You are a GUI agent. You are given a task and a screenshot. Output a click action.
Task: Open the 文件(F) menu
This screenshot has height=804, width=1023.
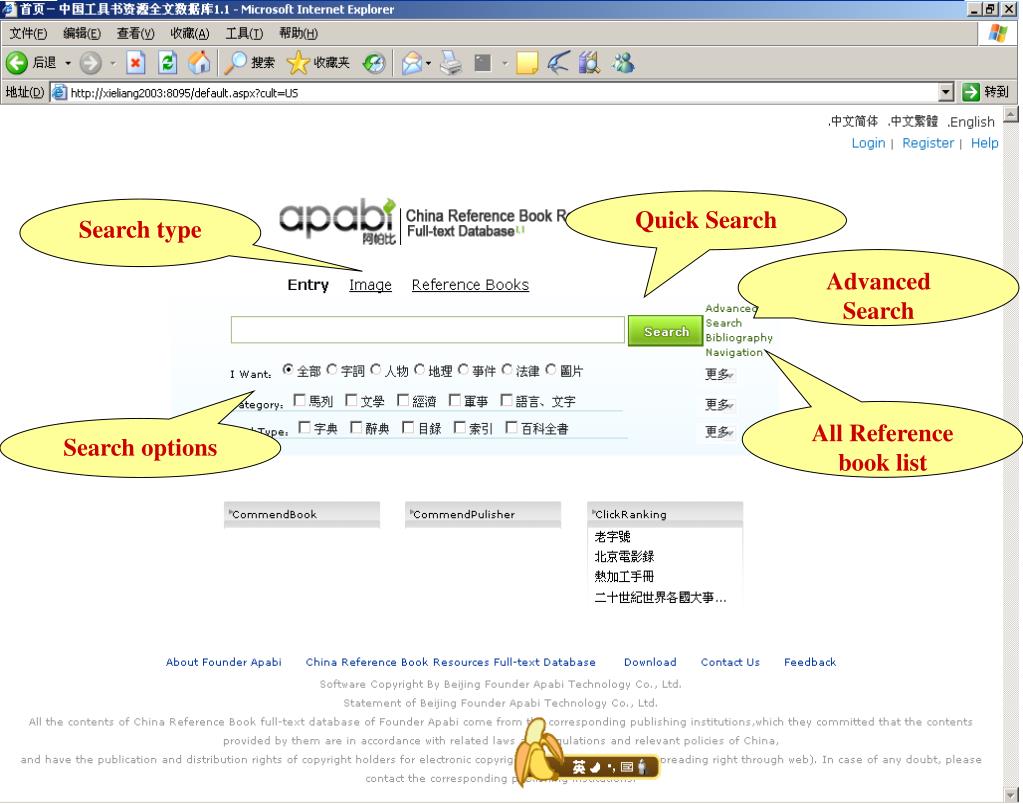pos(28,33)
